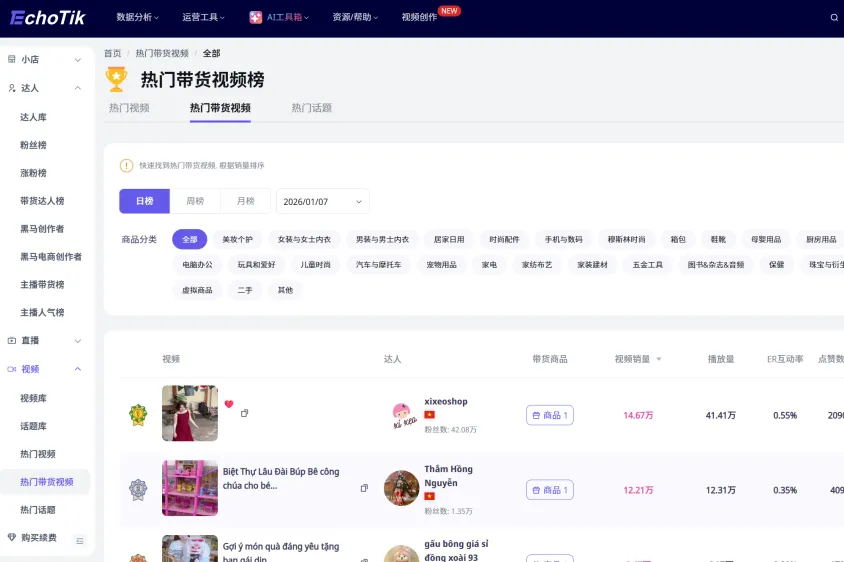Collapse the 达人 sidebar section chevron
This screenshot has width=844, height=562.
click(78, 88)
